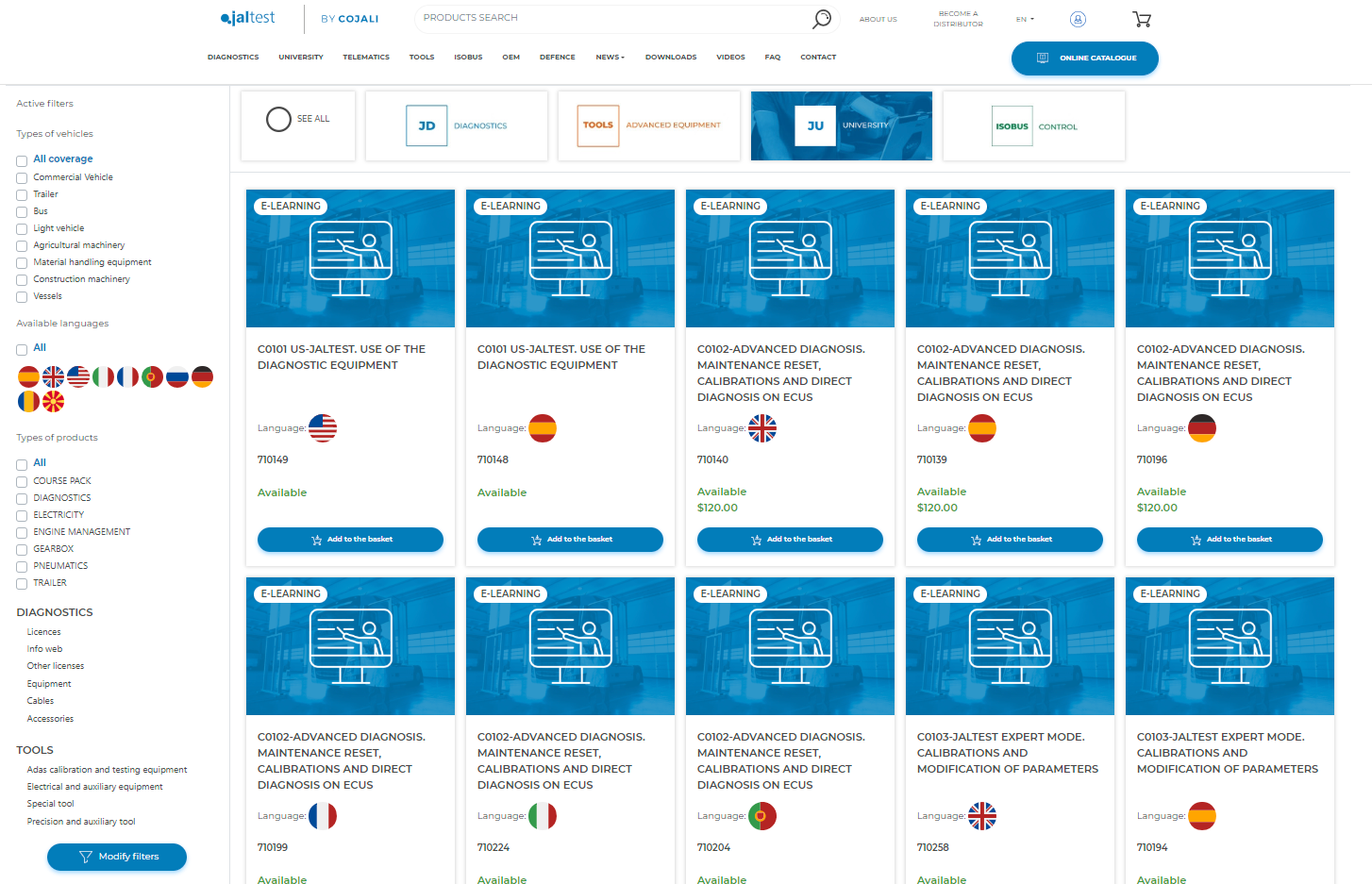This screenshot has width=1372, height=884.
Task: Filter by Portuguese flag in languages
Action: coord(152,377)
